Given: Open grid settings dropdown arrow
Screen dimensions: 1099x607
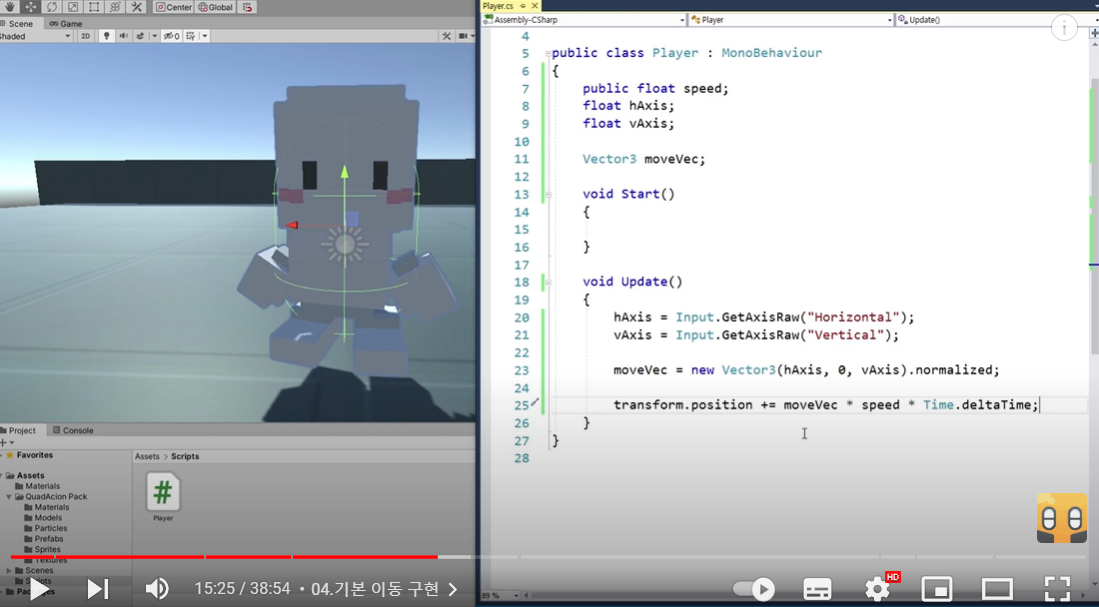Looking at the screenshot, I should pyautogui.click(x=205, y=36).
